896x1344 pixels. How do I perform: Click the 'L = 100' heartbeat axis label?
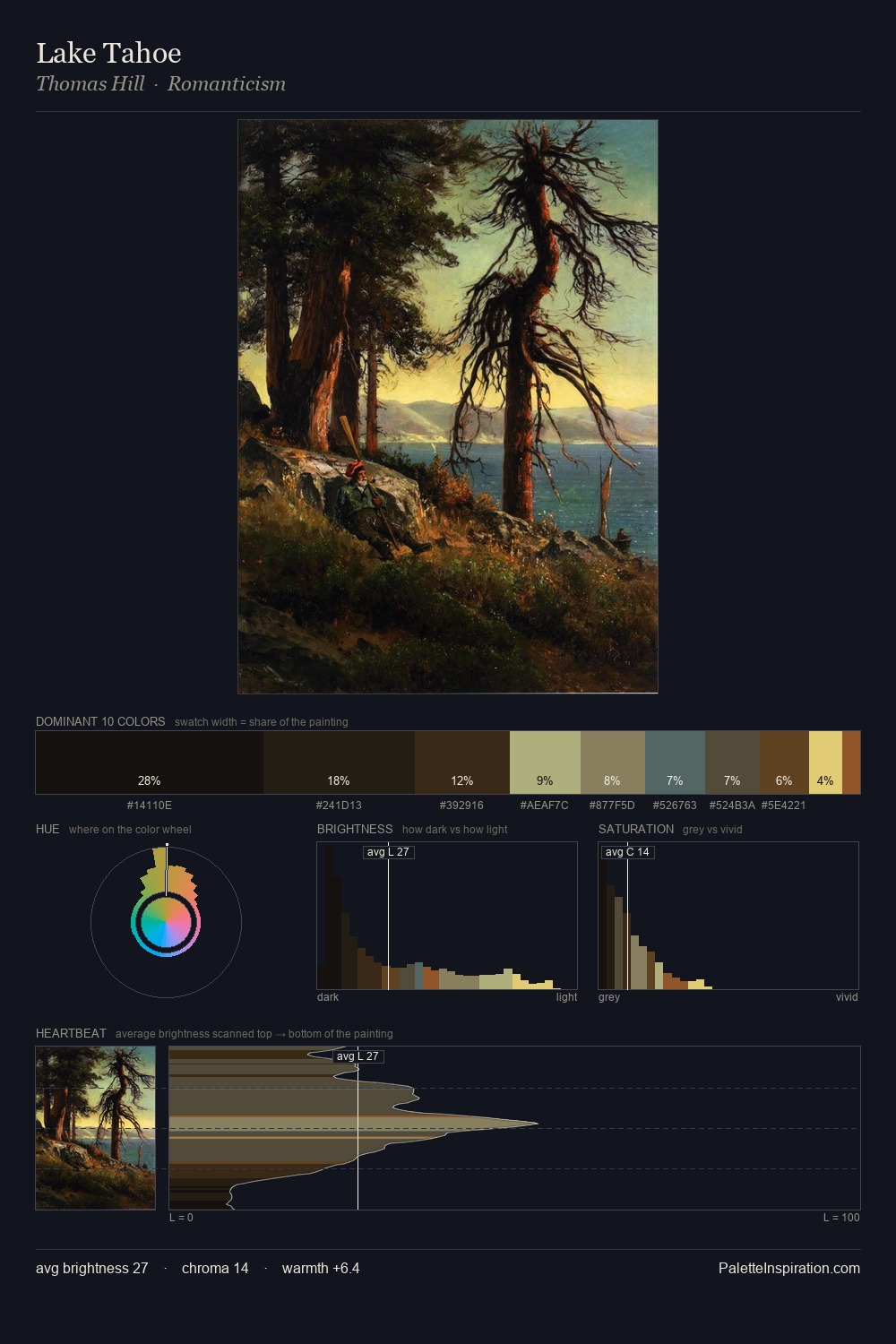click(841, 1218)
